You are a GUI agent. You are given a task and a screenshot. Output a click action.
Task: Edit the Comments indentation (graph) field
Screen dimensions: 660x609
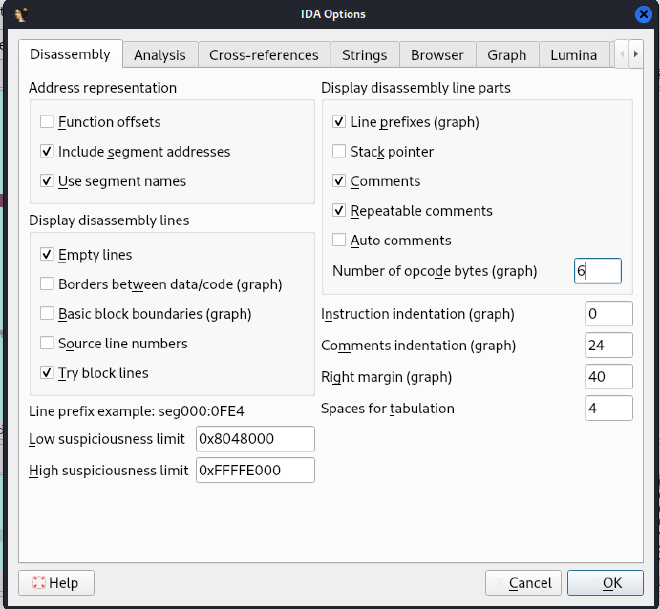pyautogui.click(x=609, y=345)
